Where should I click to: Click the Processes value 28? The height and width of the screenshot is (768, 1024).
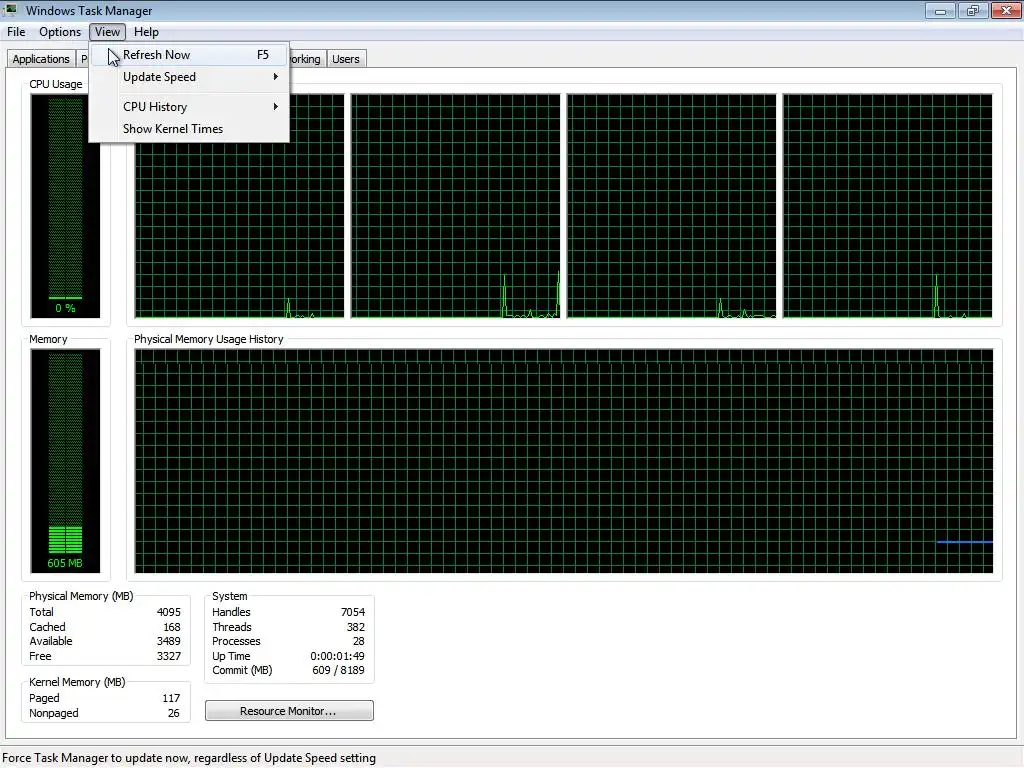pos(359,641)
